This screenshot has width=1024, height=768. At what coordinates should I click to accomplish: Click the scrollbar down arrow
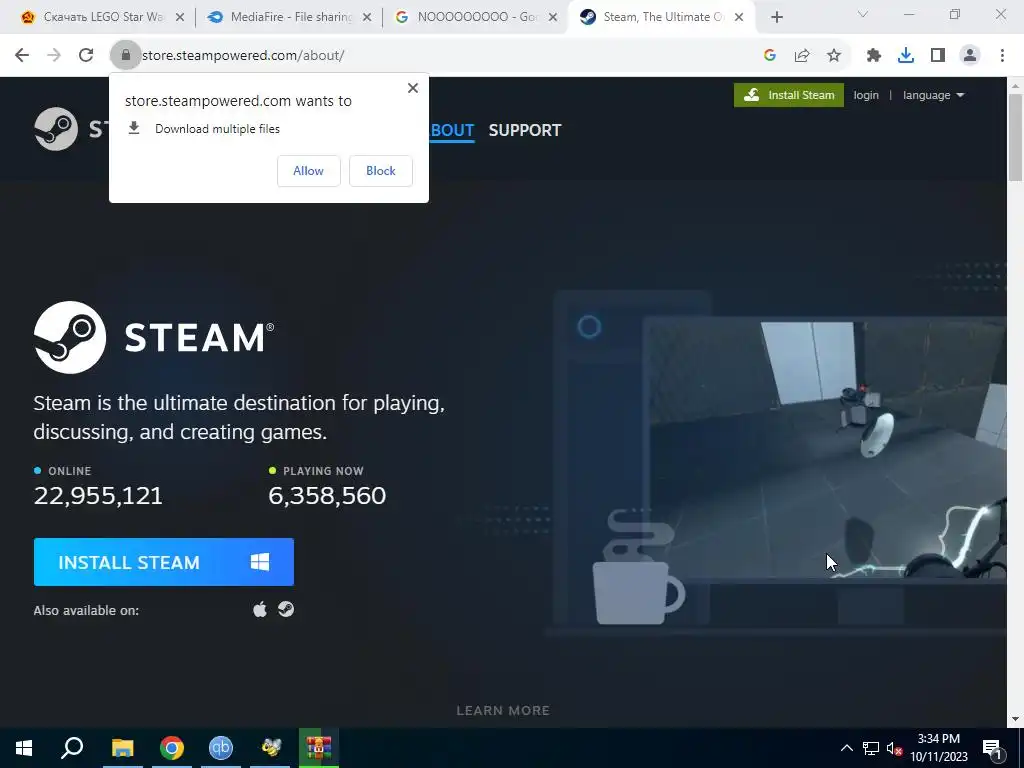[x=1016, y=719]
